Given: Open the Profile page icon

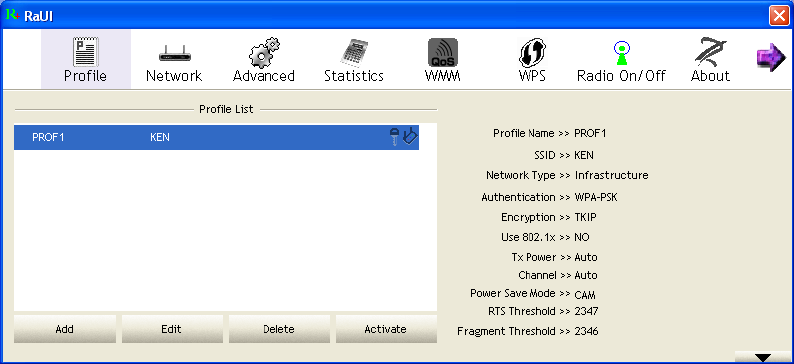Looking at the screenshot, I should click(x=86, y=53).
